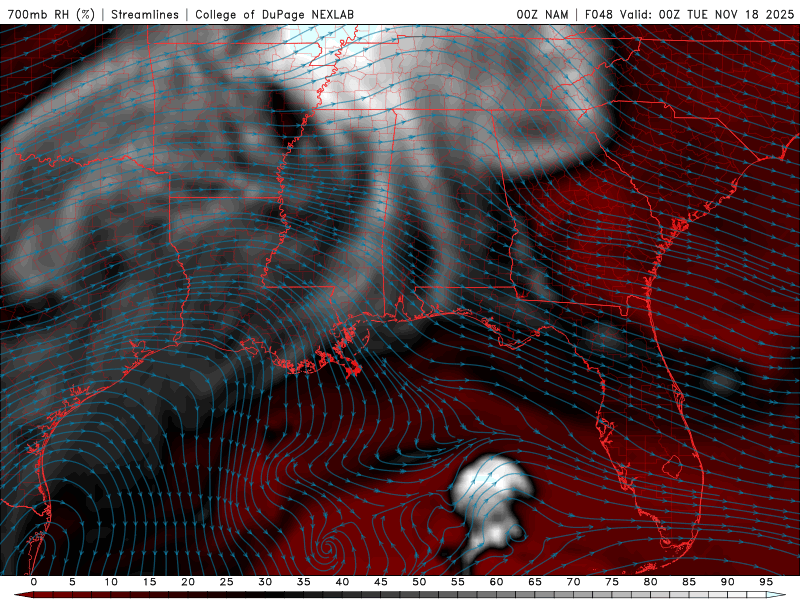Click the "85" label on the color scale

pos(689,582)
